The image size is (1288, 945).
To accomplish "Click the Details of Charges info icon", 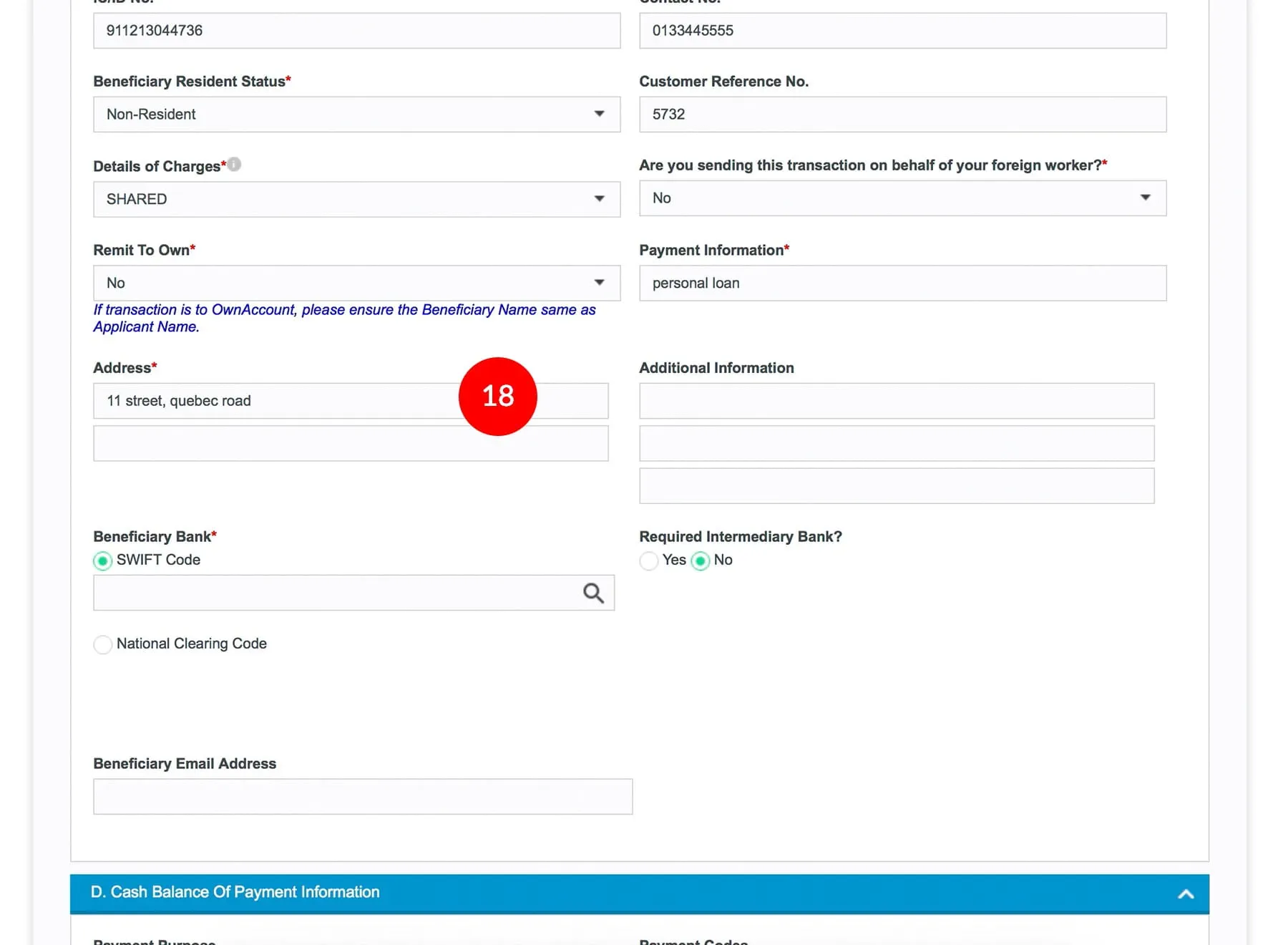I will tap(234, 165).
